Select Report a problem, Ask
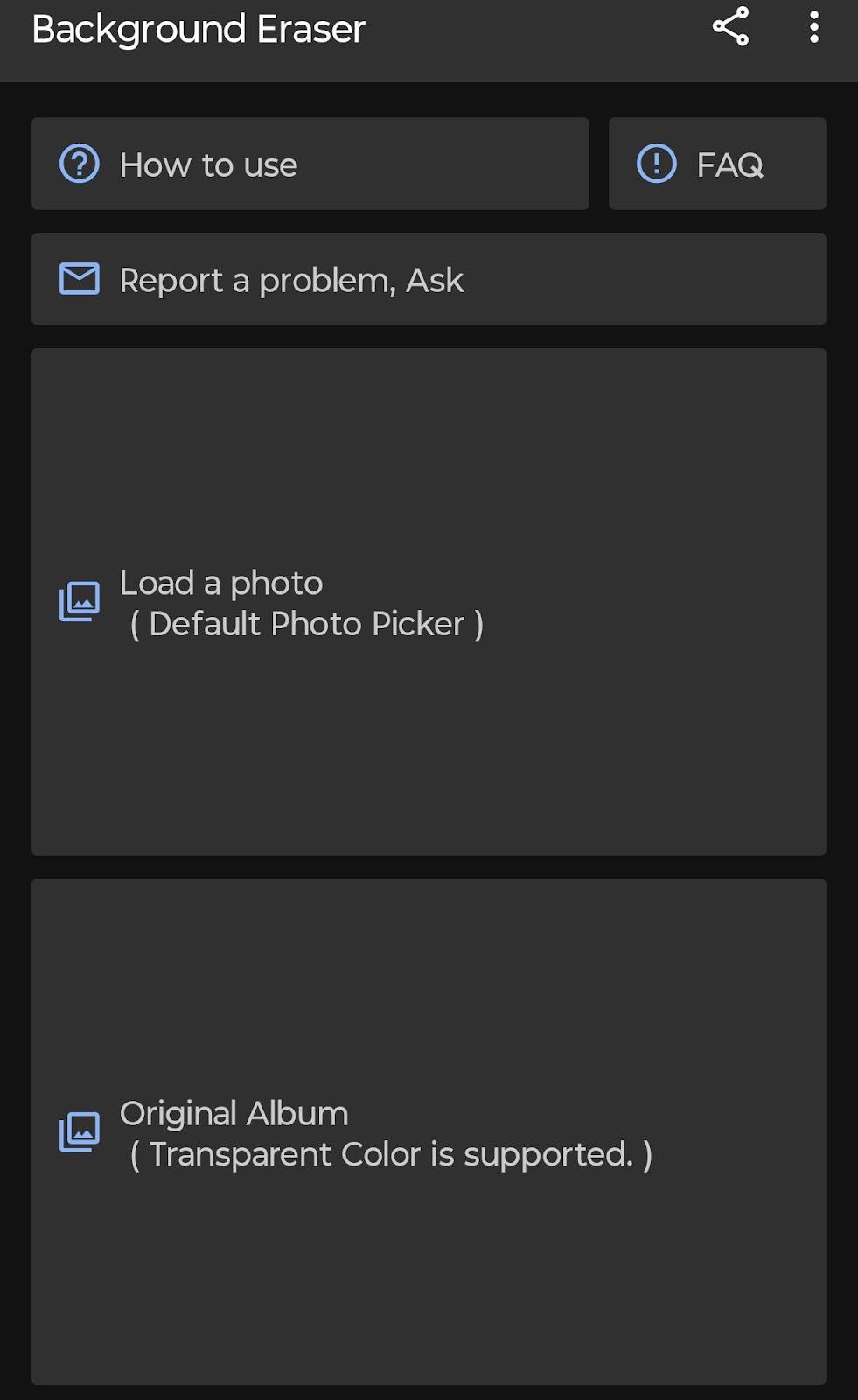858x1400 pixels. pyautogui.click(x=291, y=281)
